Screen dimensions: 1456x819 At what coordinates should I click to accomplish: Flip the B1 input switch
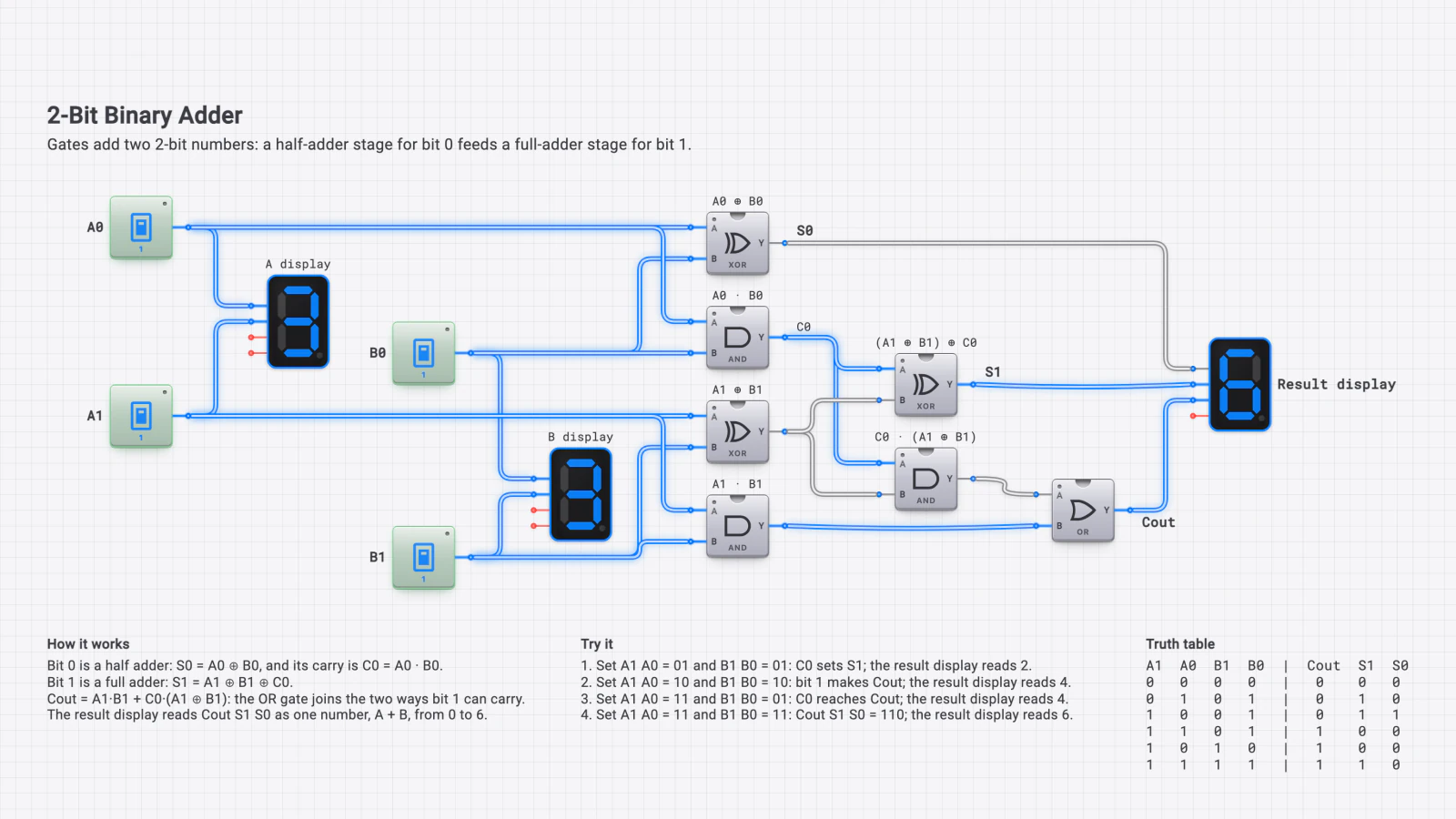[423, 558]
